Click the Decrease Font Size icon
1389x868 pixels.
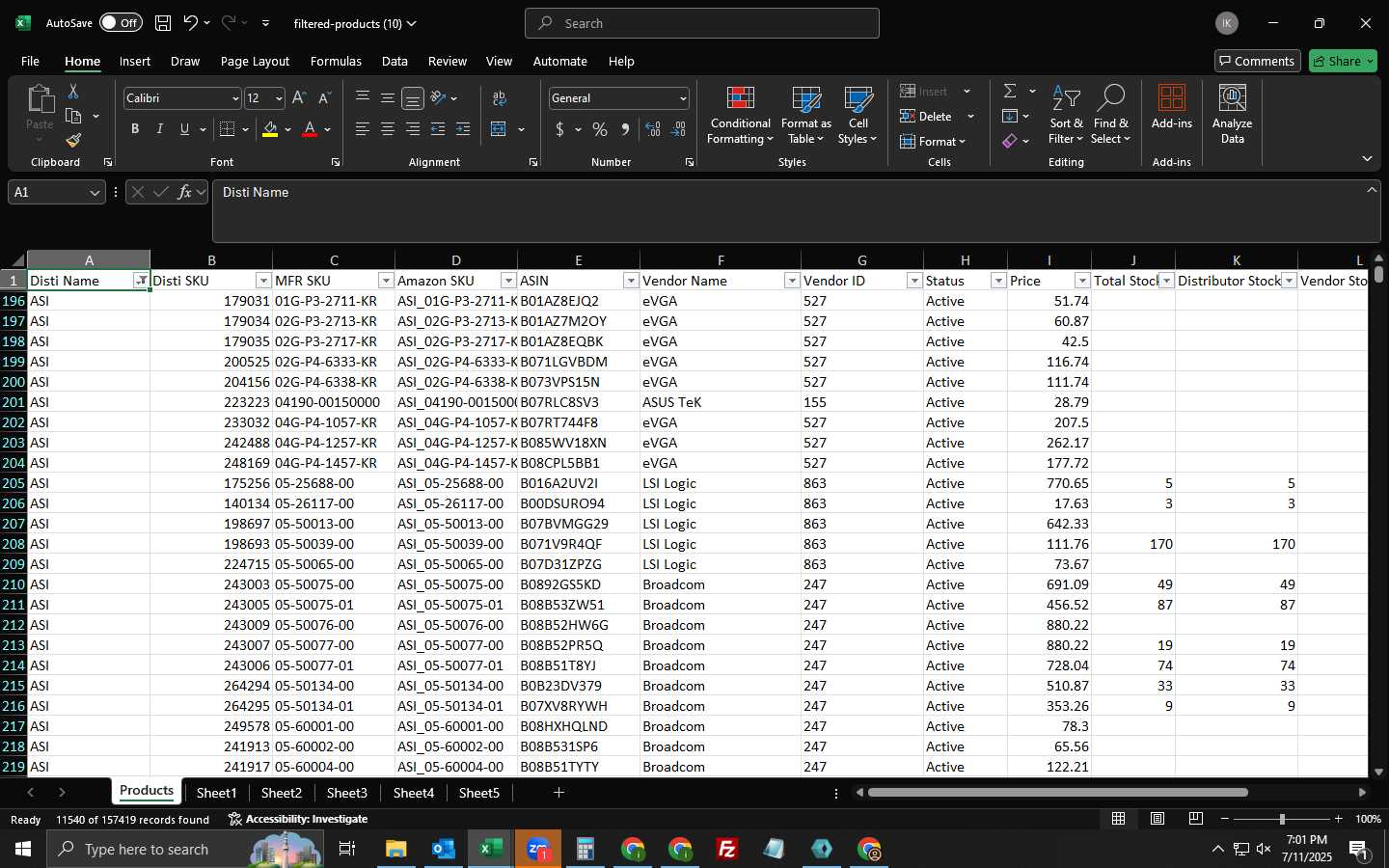pyautogui.click(x=324, y=98)
